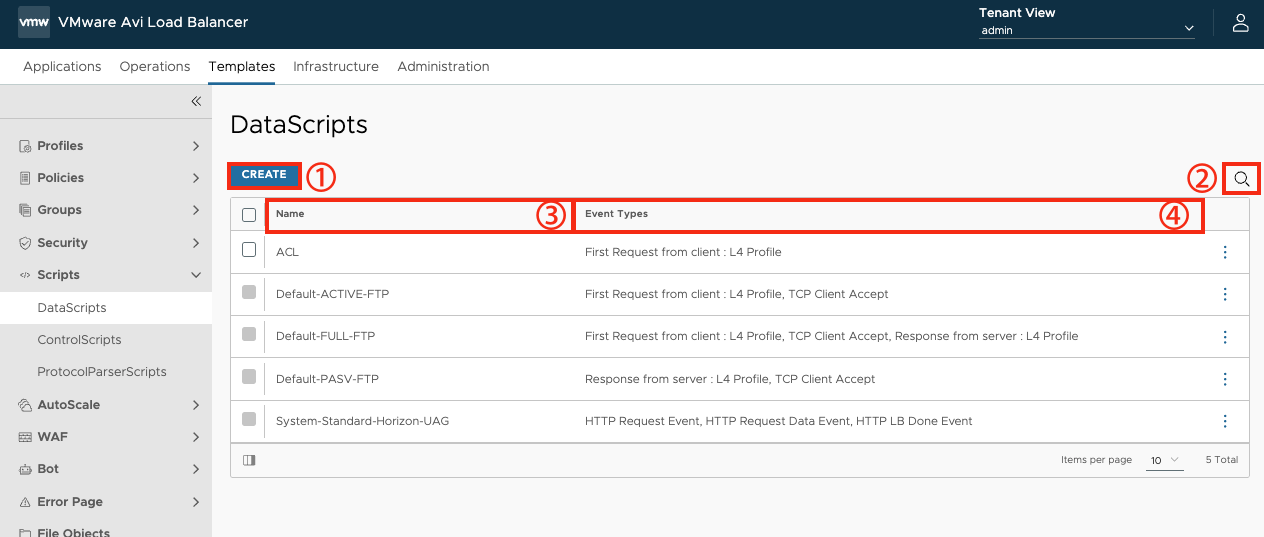Viewport: 1264px width, 537px height.
Task: Open the user account profile icon
Action: pyautogui.click(x=1240, y=23)
